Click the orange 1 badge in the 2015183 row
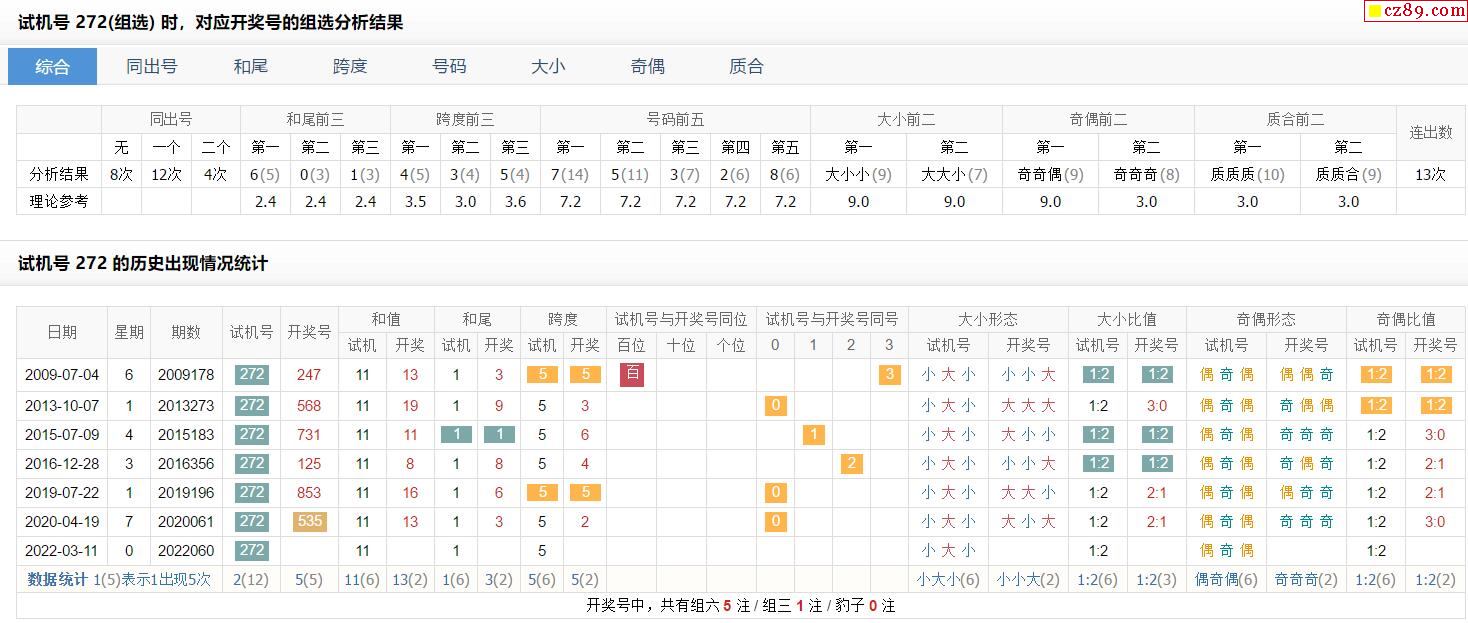 pos(813,434)
